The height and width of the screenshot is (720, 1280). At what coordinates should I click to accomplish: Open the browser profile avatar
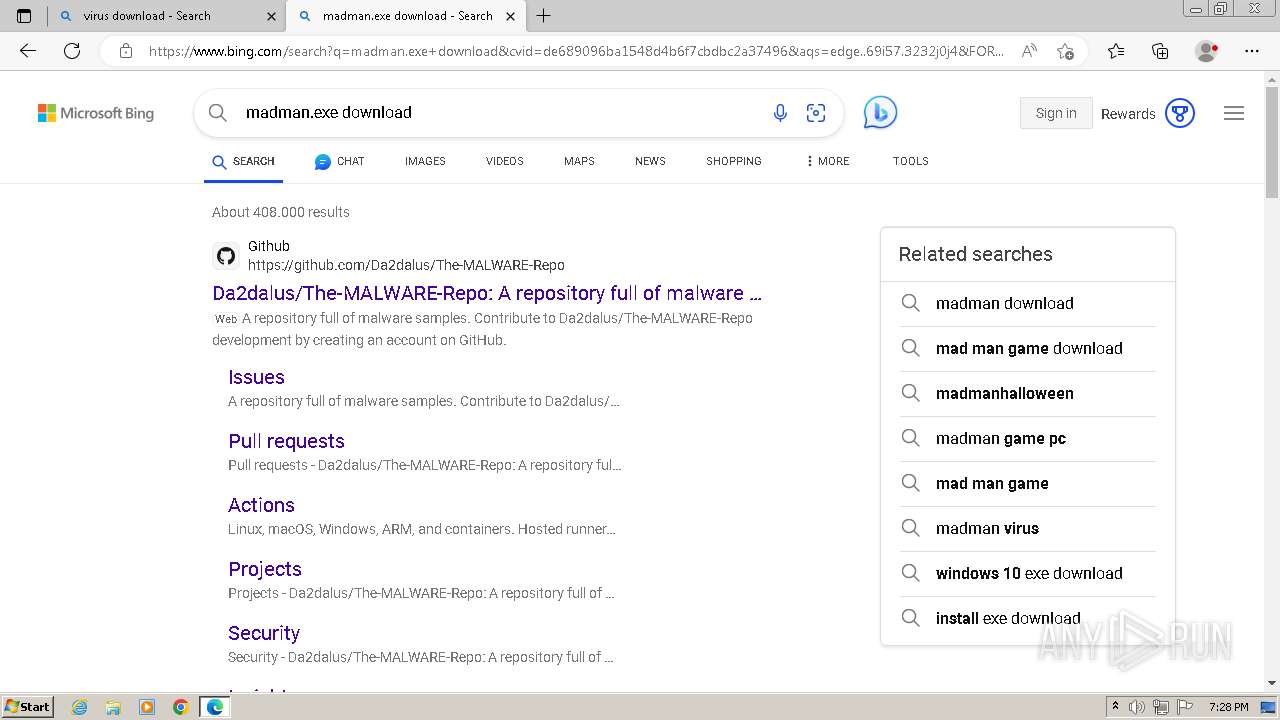pos(1207,51)
